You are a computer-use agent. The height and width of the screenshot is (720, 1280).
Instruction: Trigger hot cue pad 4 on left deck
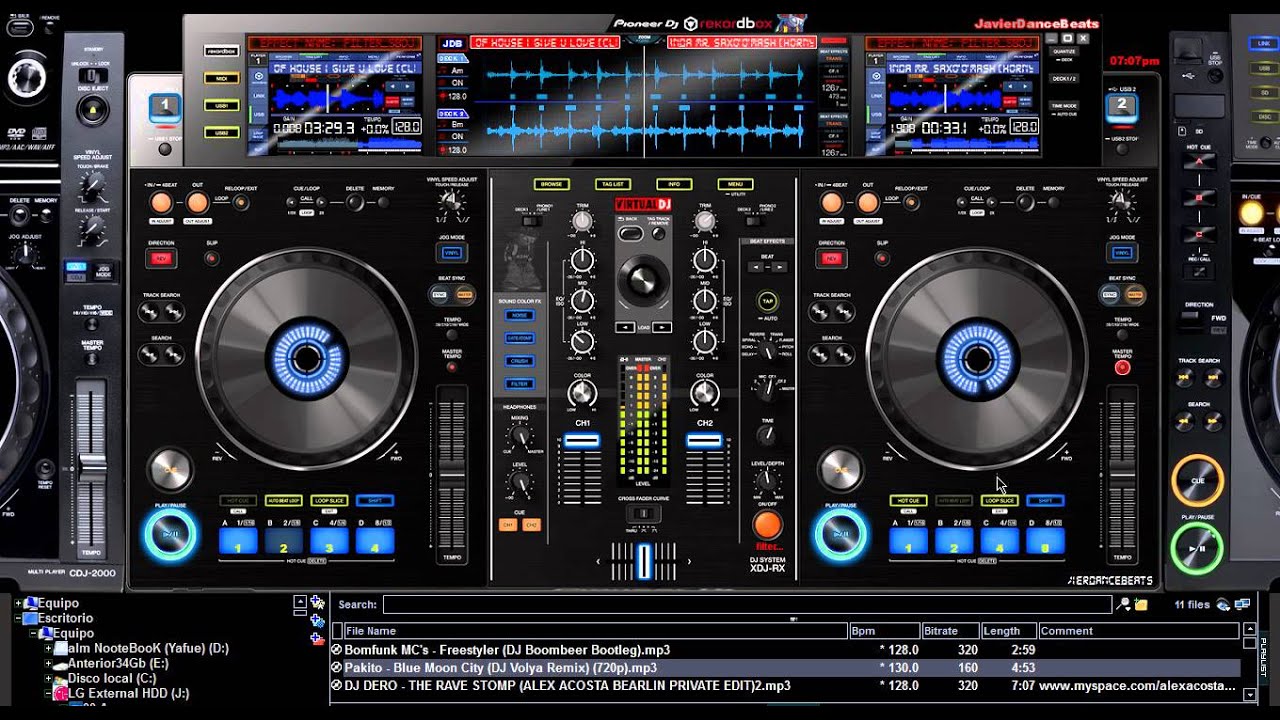[375, 541]
